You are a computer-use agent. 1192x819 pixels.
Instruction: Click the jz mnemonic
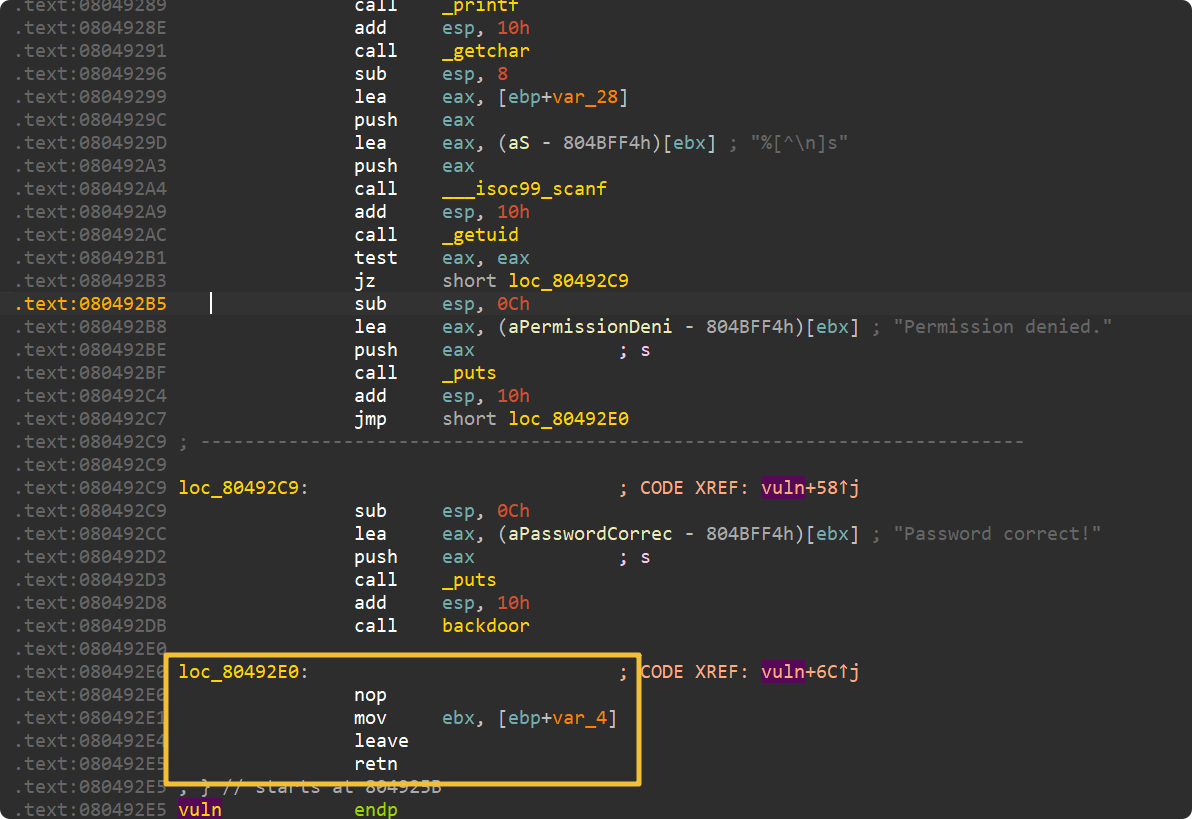tap(365, 281)
